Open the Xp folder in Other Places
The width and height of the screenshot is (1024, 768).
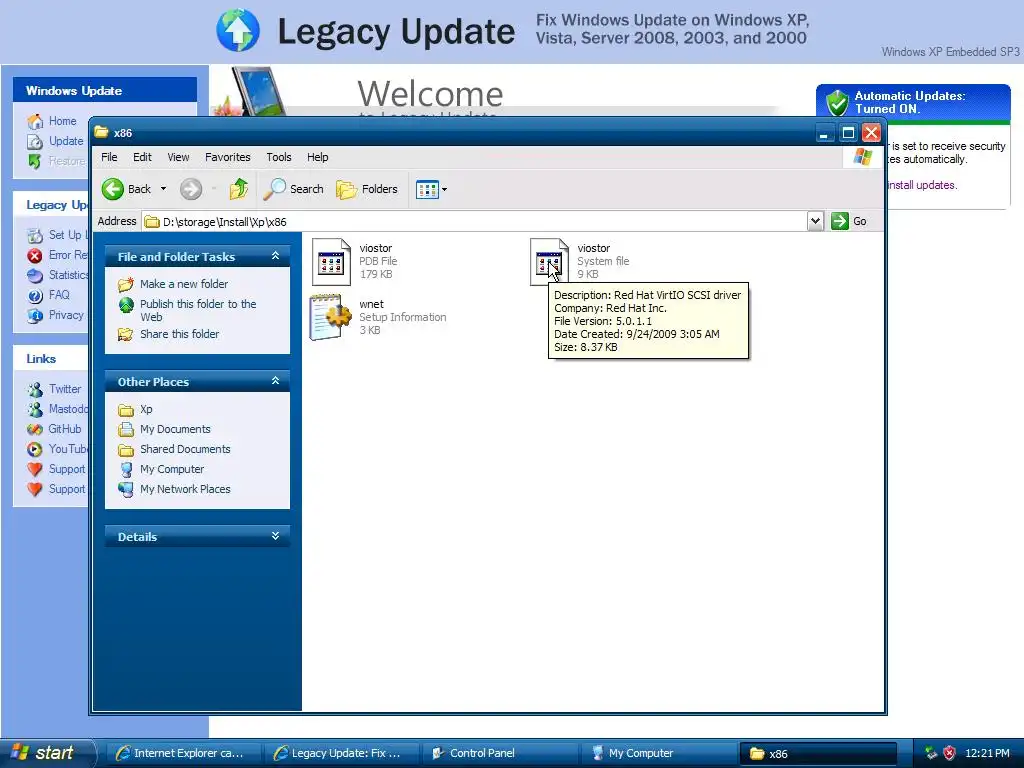coord(146,409)
